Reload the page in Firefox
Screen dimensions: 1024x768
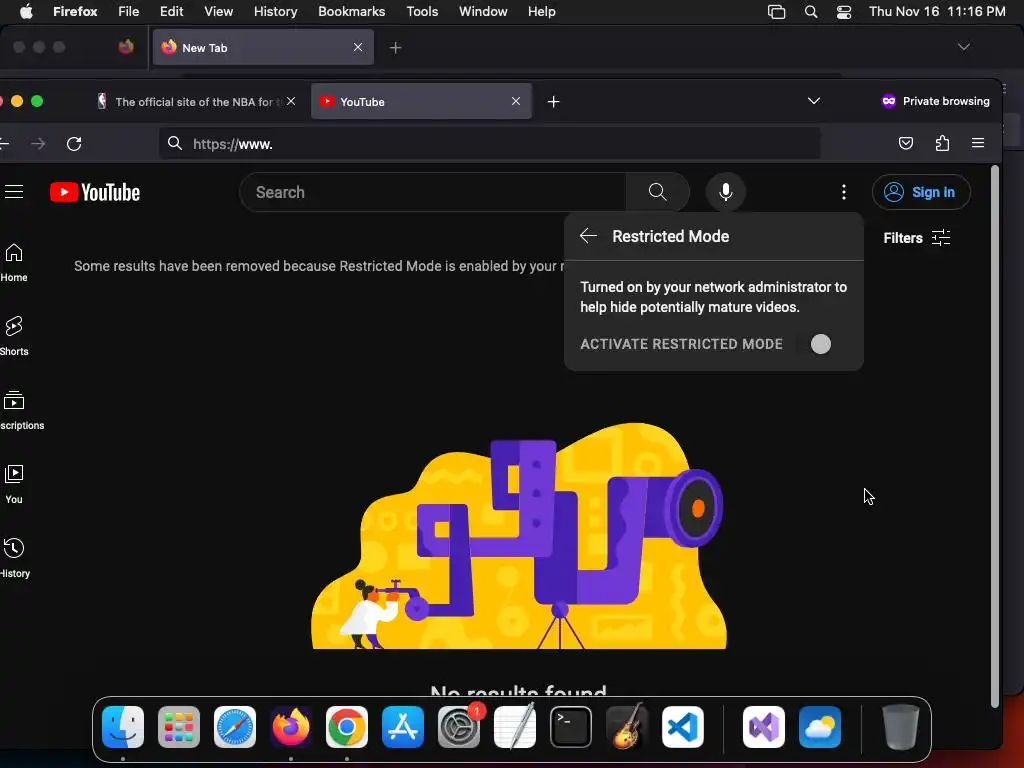(x=74, y=144)
